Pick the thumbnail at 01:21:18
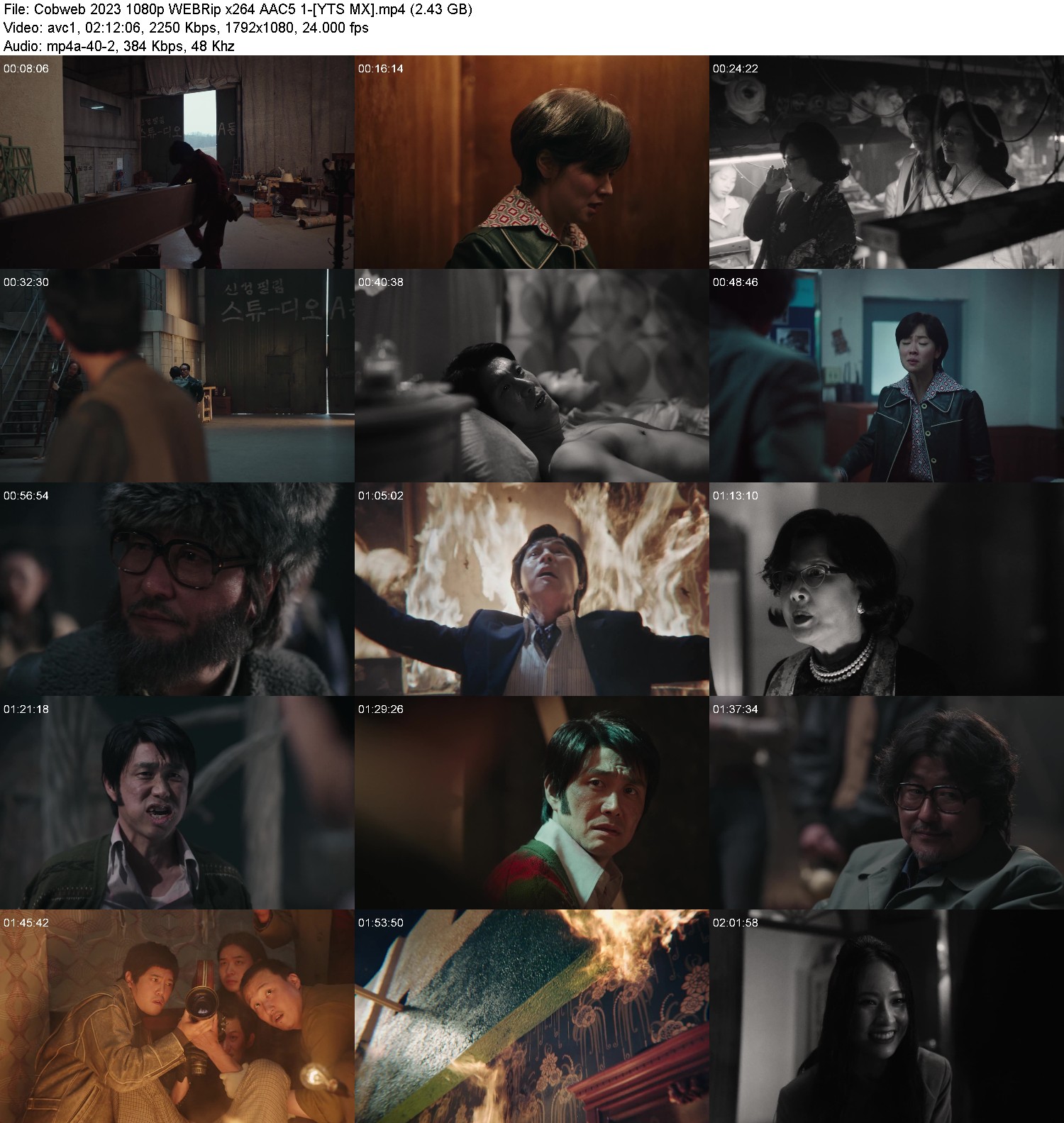1064x1123 pixels. [x=177, y=802]
